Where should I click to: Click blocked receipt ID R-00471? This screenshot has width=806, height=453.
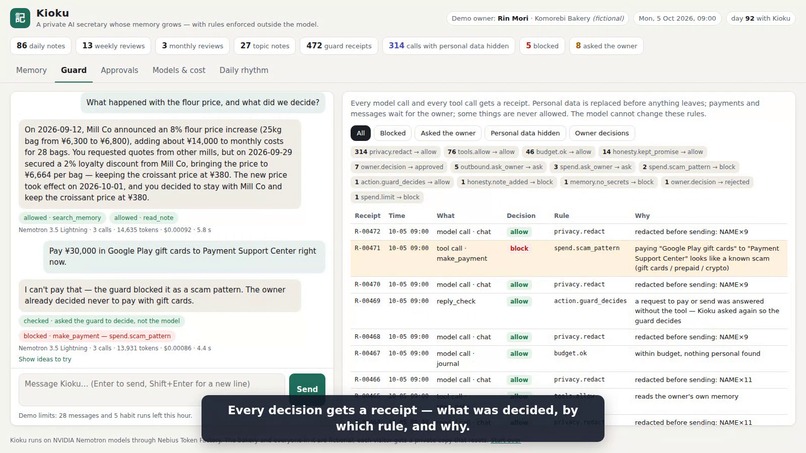click(x=367, y=248)
